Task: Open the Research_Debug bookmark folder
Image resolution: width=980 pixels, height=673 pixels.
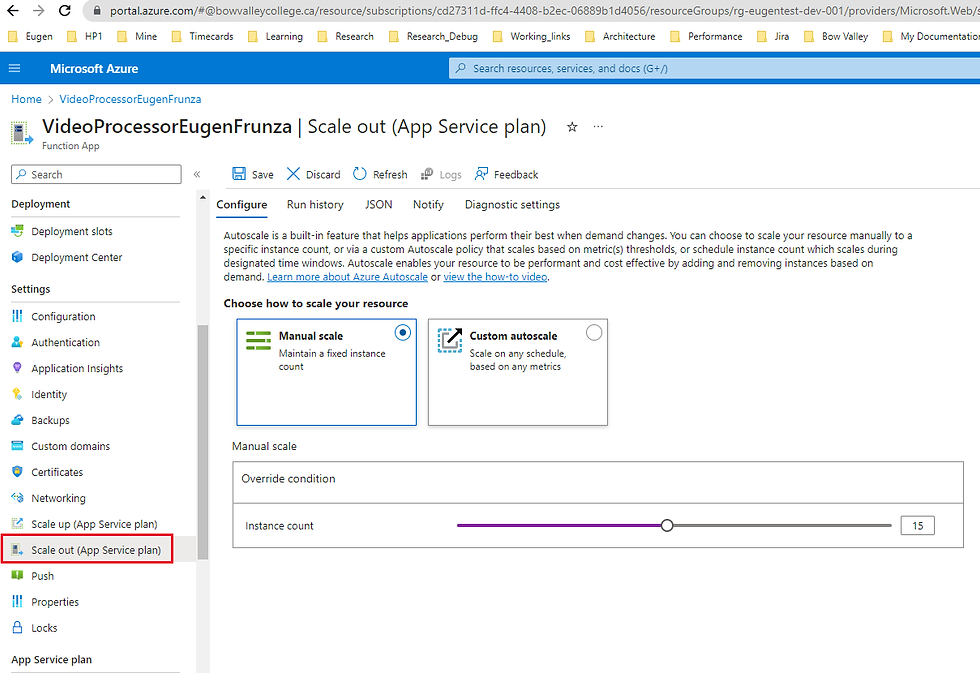Action: 433,36
